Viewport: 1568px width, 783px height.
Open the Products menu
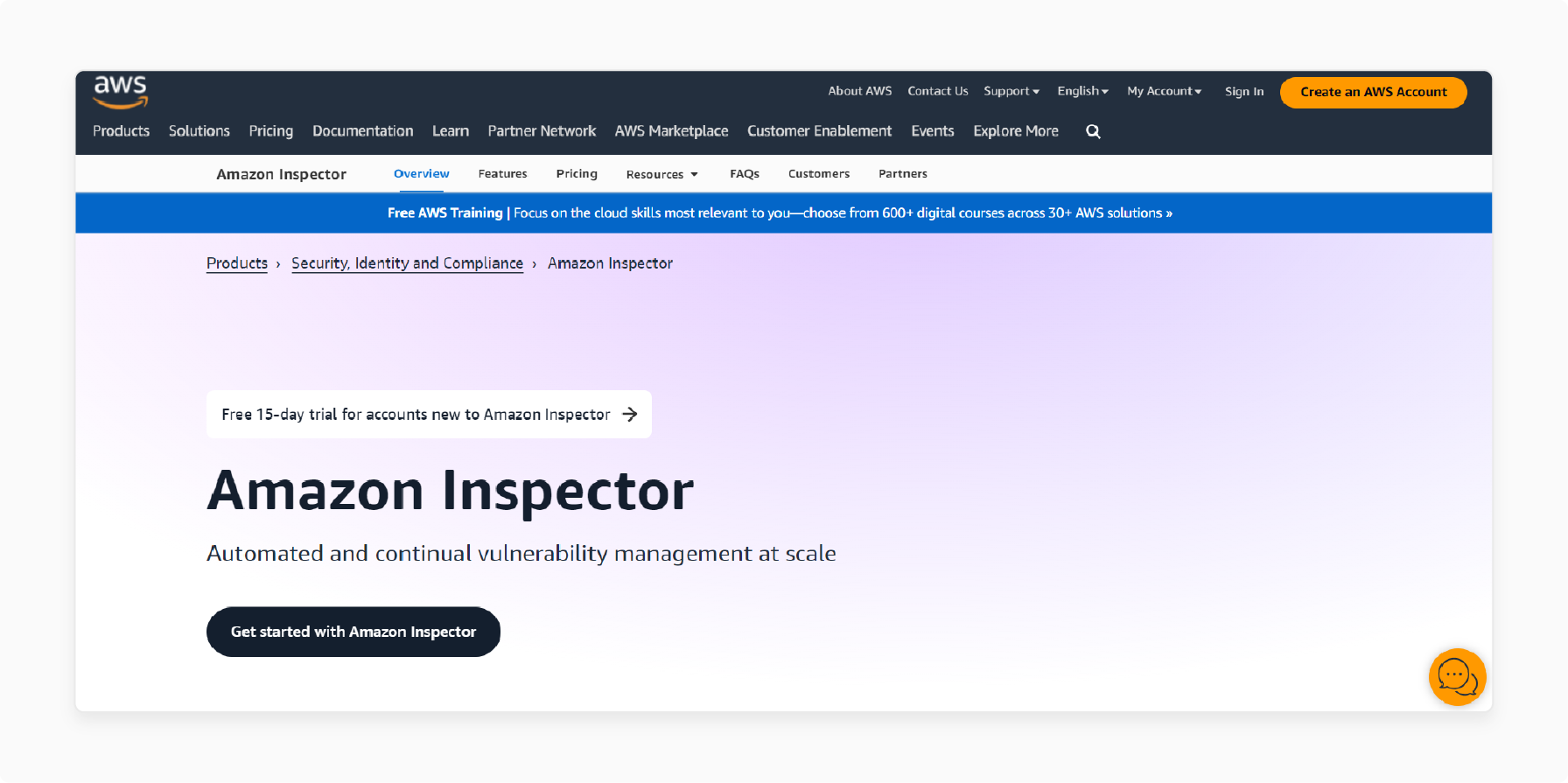click(x=121, y=131)
